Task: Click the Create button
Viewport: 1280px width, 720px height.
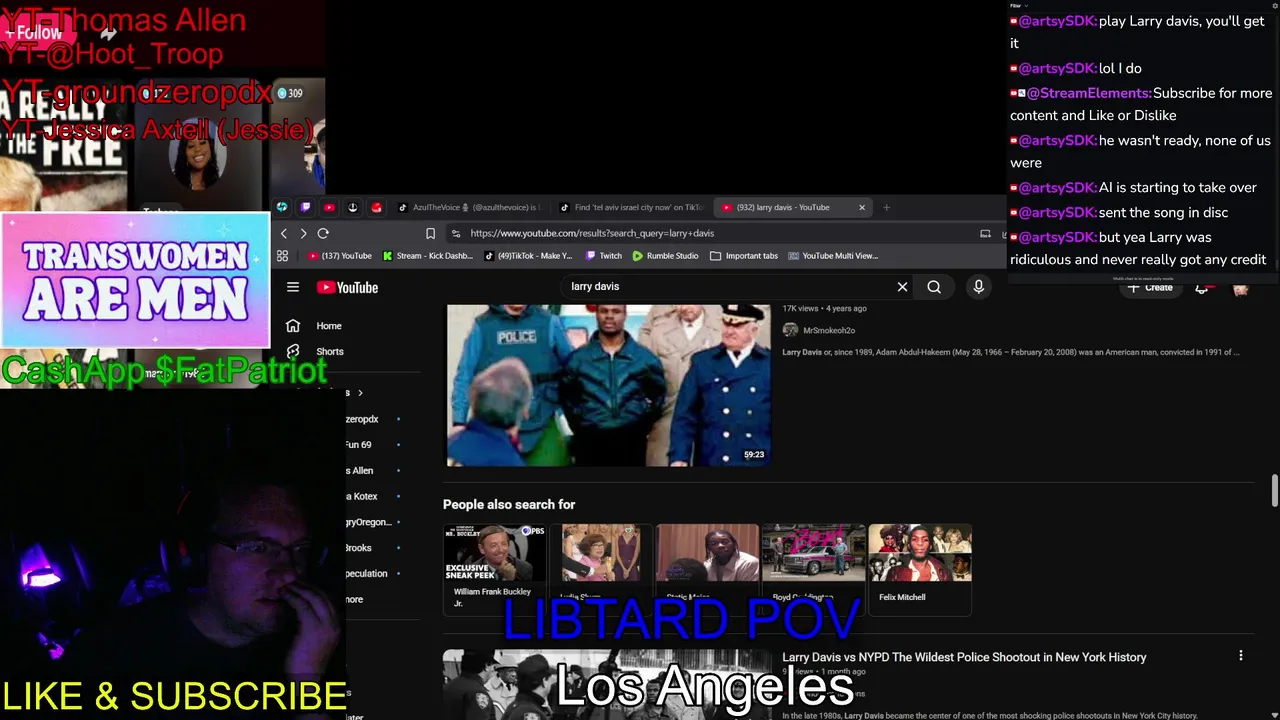Action: (x=1151, y=288)
